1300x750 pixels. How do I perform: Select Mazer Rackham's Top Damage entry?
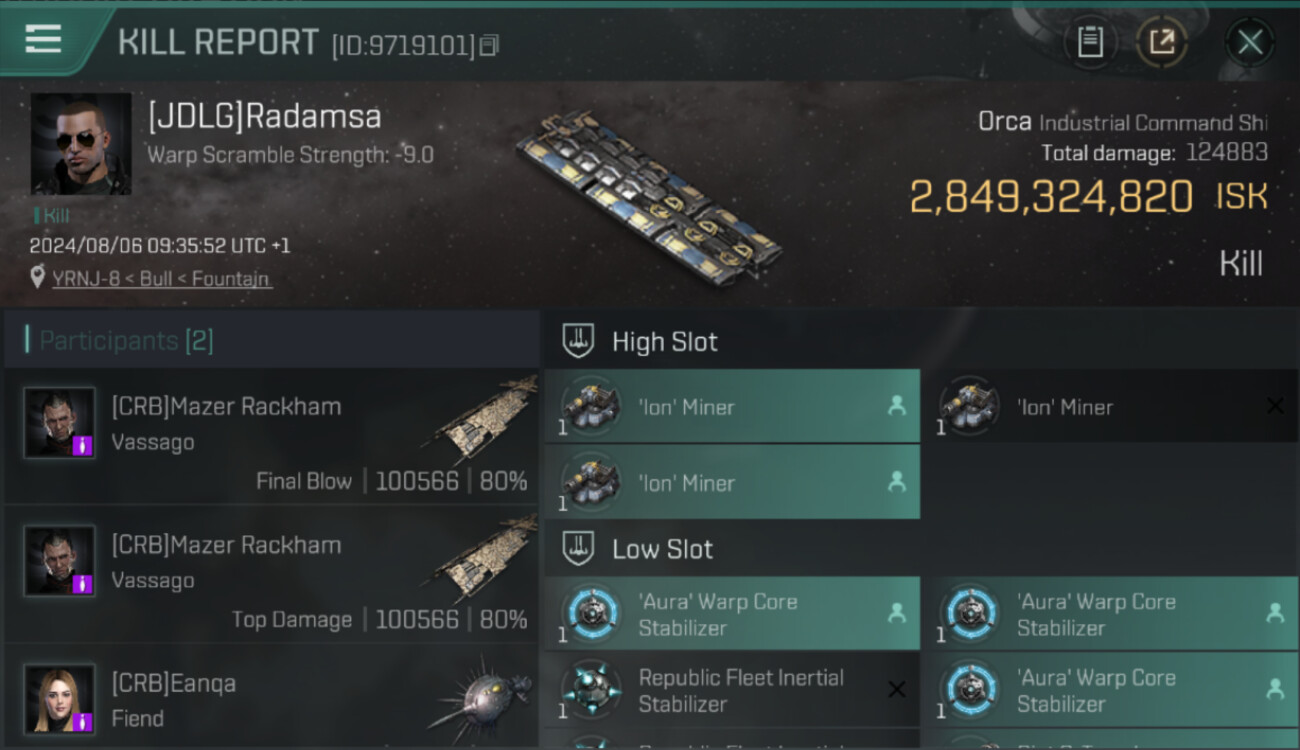272,574
